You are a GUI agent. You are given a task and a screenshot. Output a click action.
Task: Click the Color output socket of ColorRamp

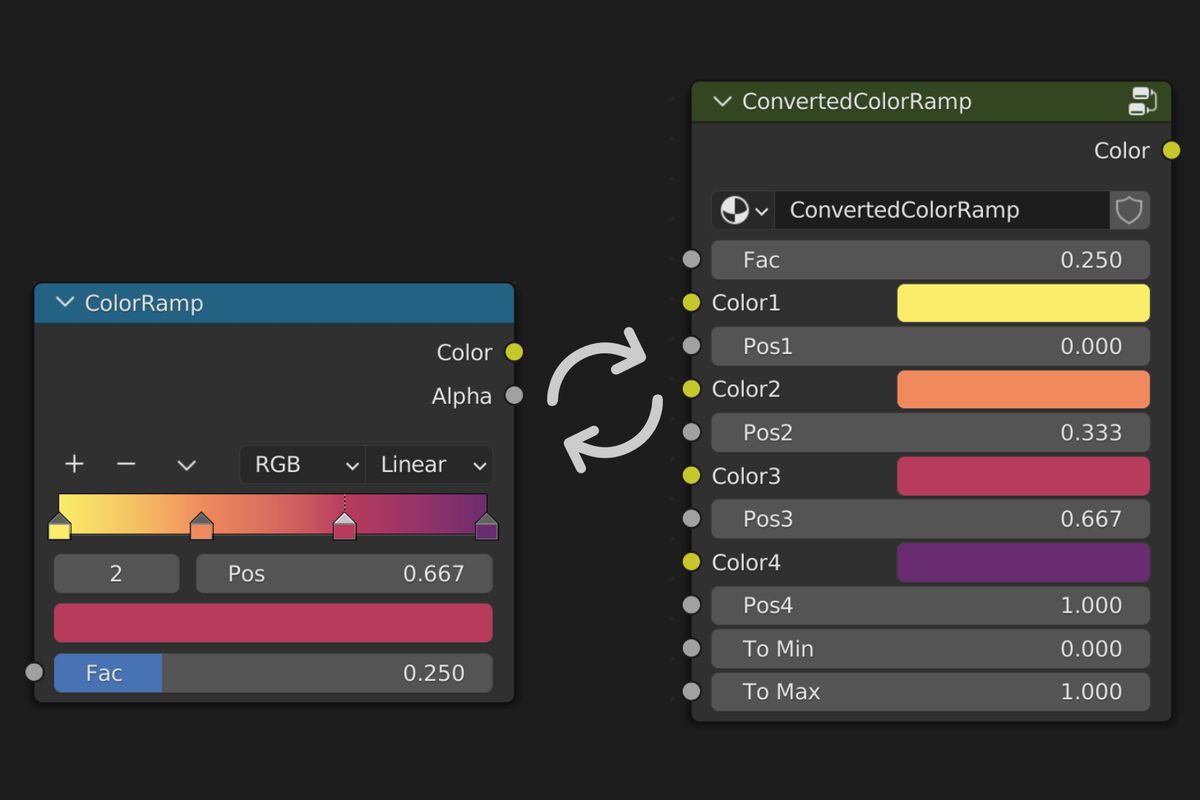click(x=514, y=352)
